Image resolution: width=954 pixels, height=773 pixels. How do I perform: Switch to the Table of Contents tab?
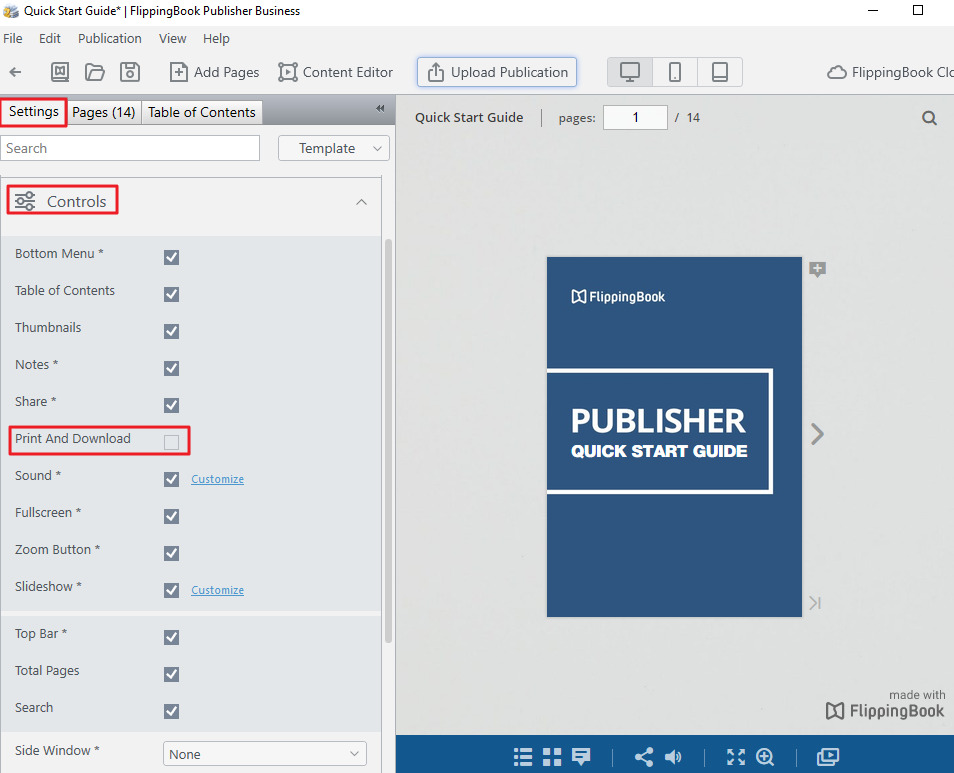201,113
